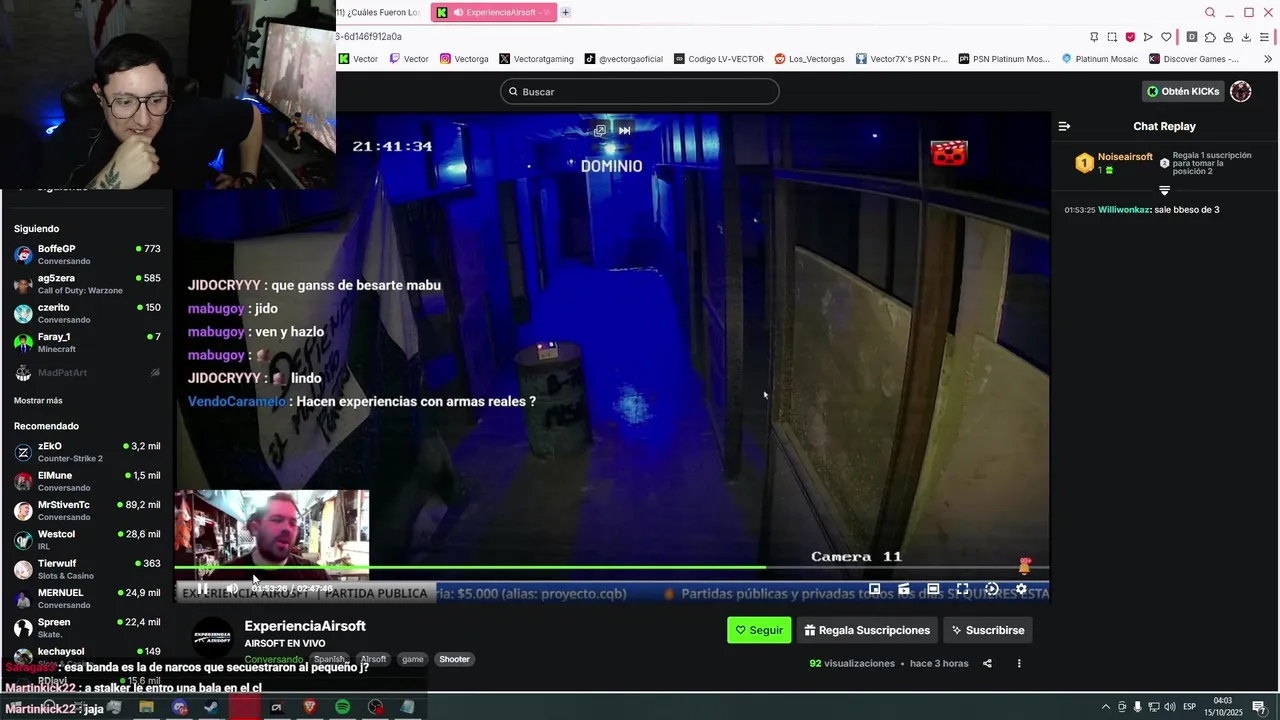1280x720 pixels.
Task: Show hidden system tray icons chevron
Action: (1106, 707)
